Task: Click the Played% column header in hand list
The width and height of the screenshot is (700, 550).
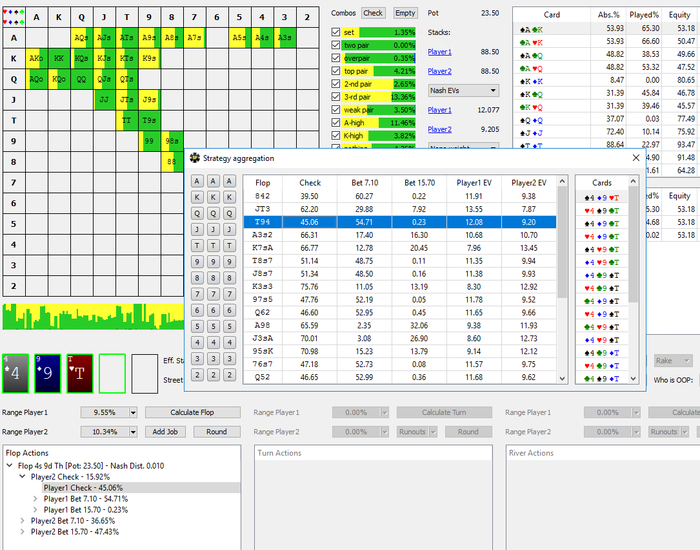Action: click(644, 15)
